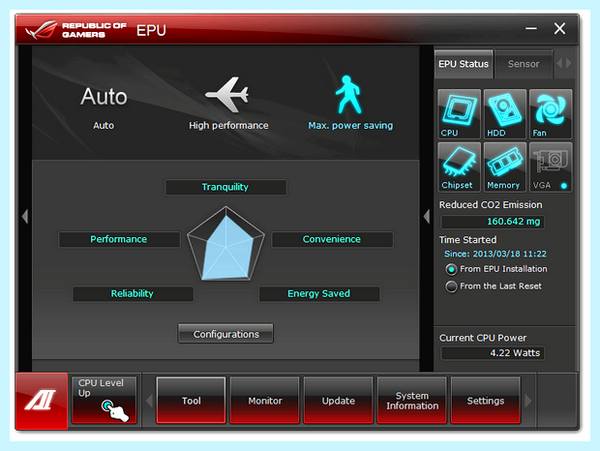Click the Since: 2013/03/18 11:22 text
The image size is (600, 451).
point(495,254)
